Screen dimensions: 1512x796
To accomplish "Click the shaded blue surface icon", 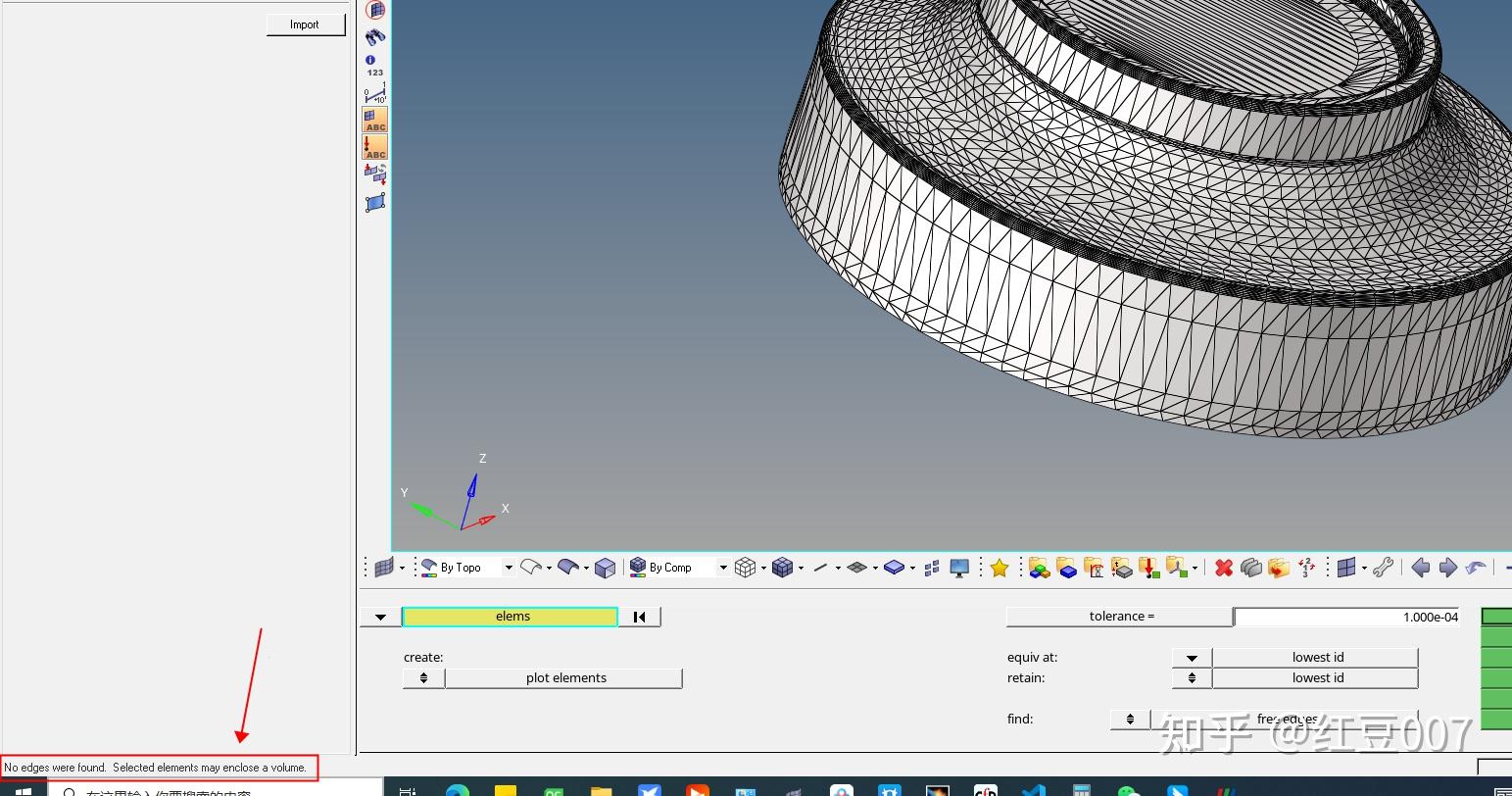I will [568, 567].
